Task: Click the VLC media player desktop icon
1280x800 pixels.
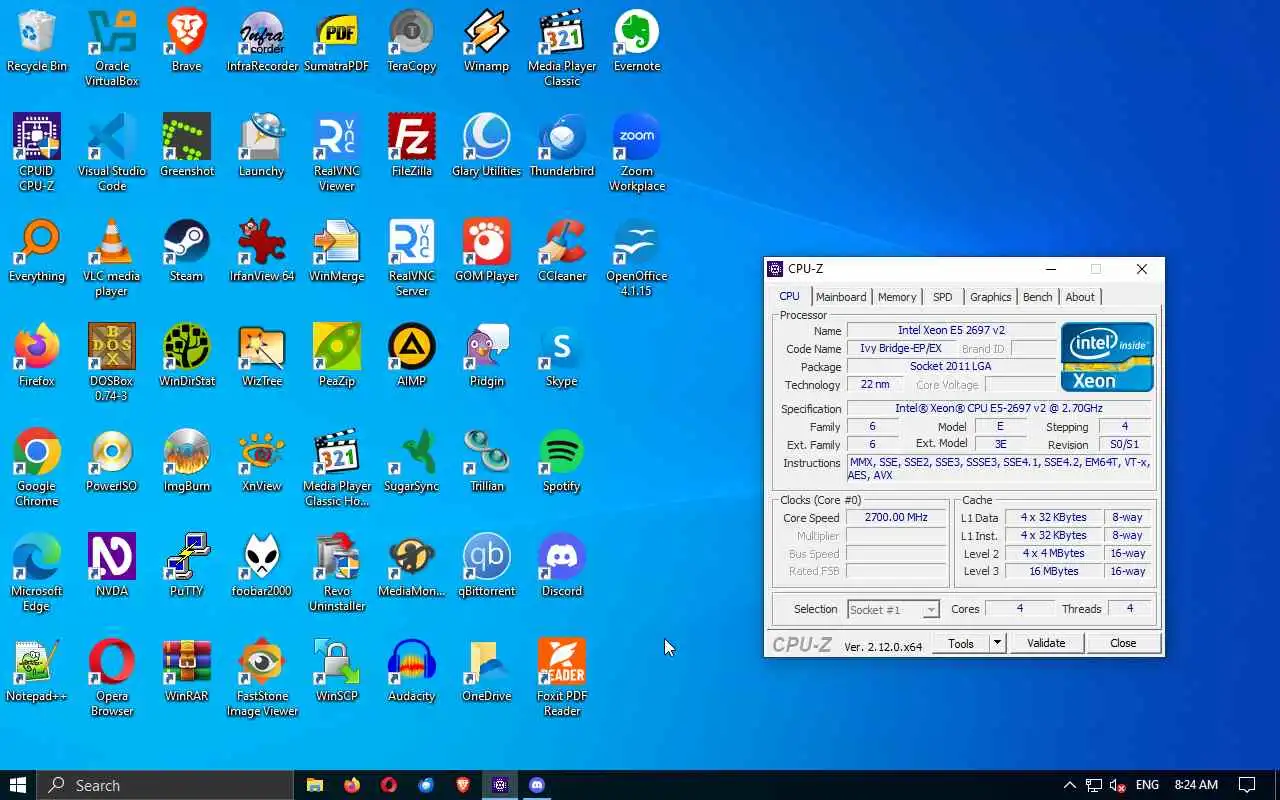Action: click(112, 257)
